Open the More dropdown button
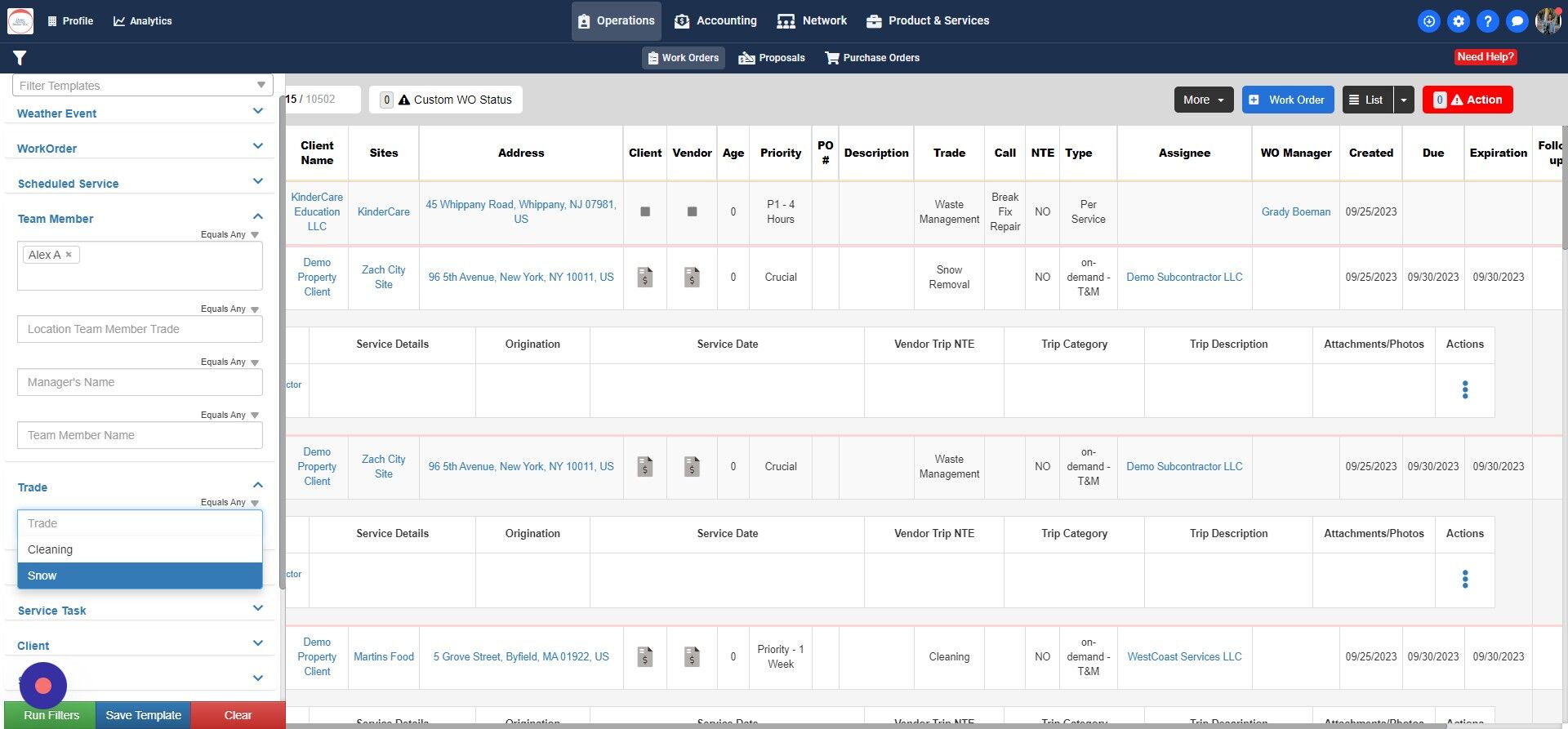The width and height of the screenshot is (1568, 729). coord(1204,100)
